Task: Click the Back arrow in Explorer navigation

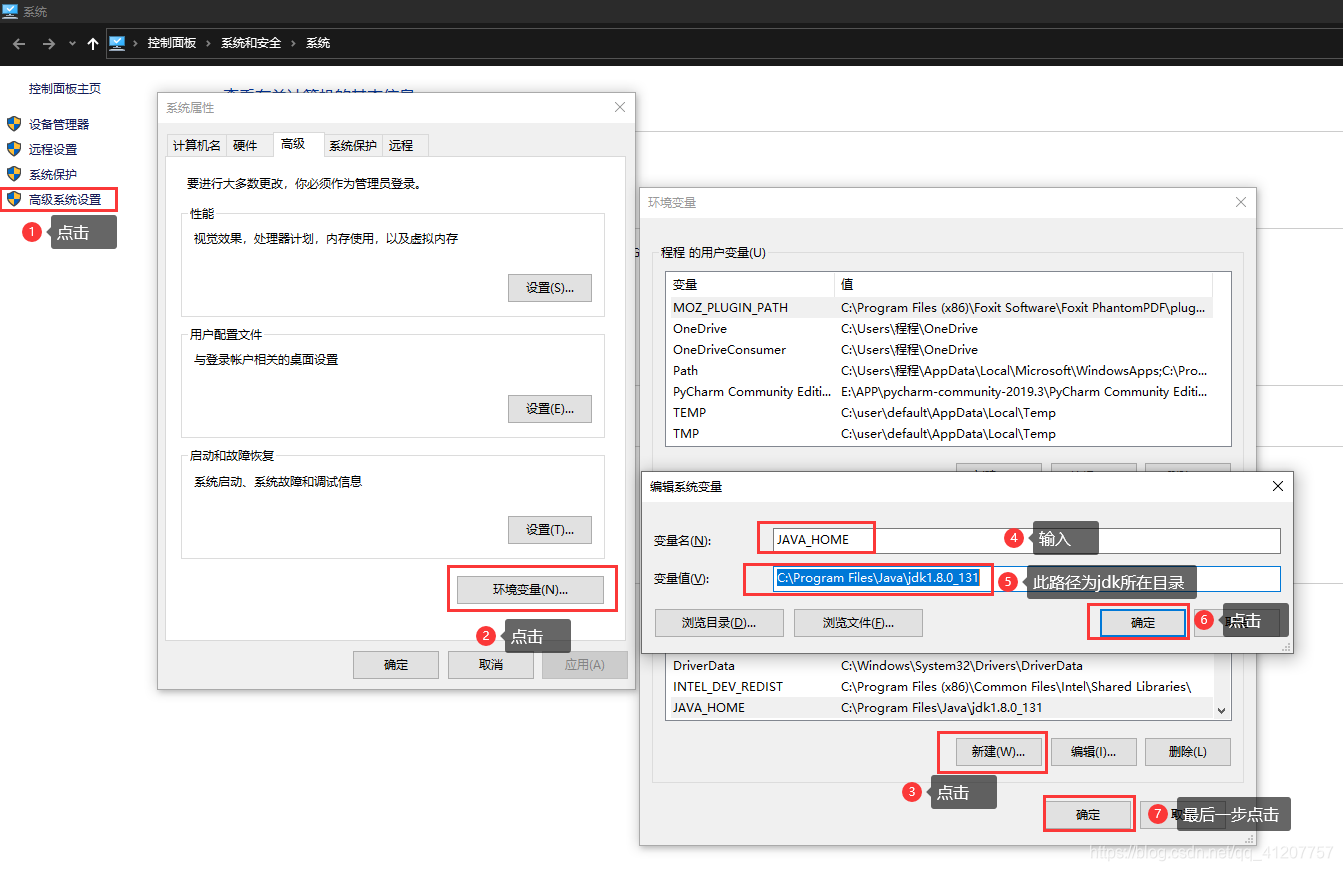Action: point(19,43)
